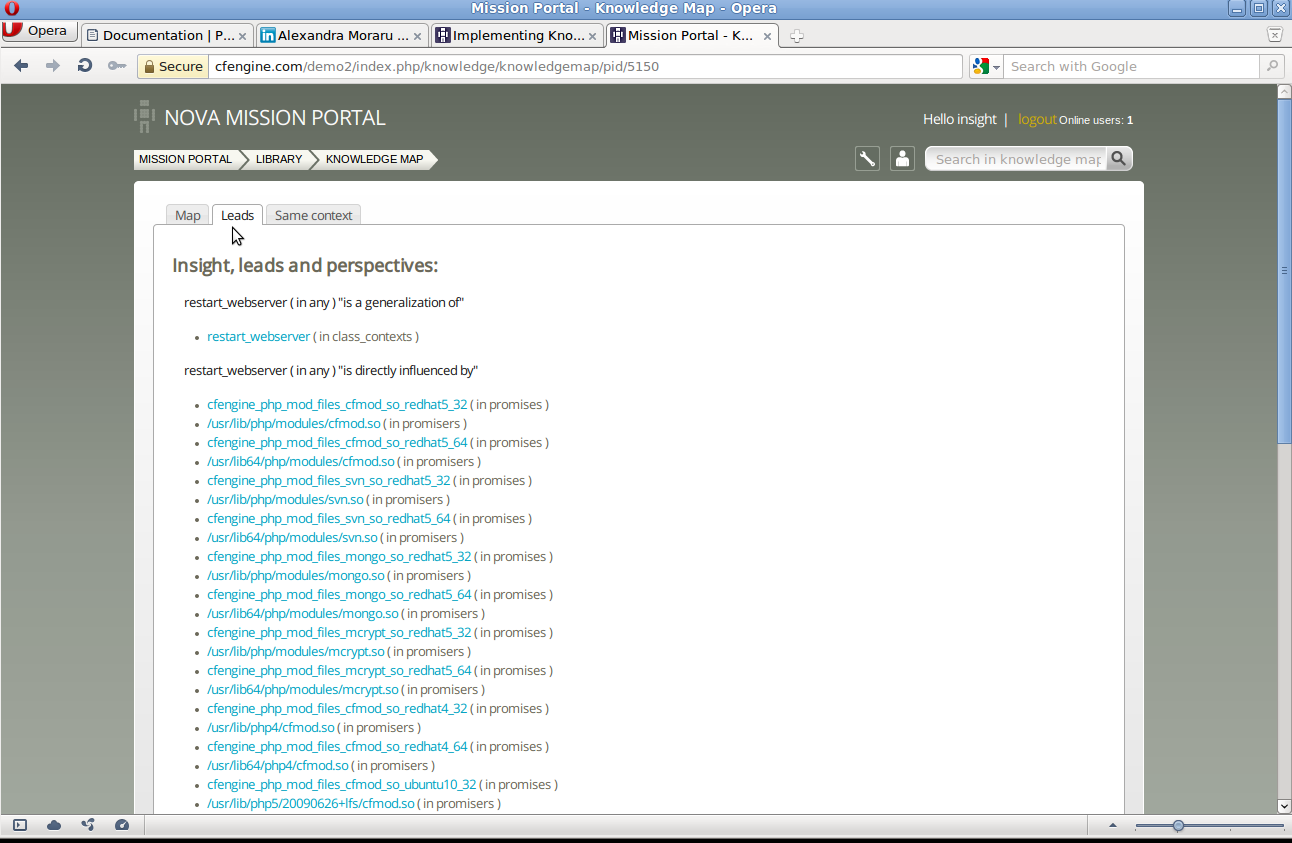Open cfengine_php_mod_files_svn_so_redhat5_32 link
Screen dimensions: 1292x843
click(328, 480)
